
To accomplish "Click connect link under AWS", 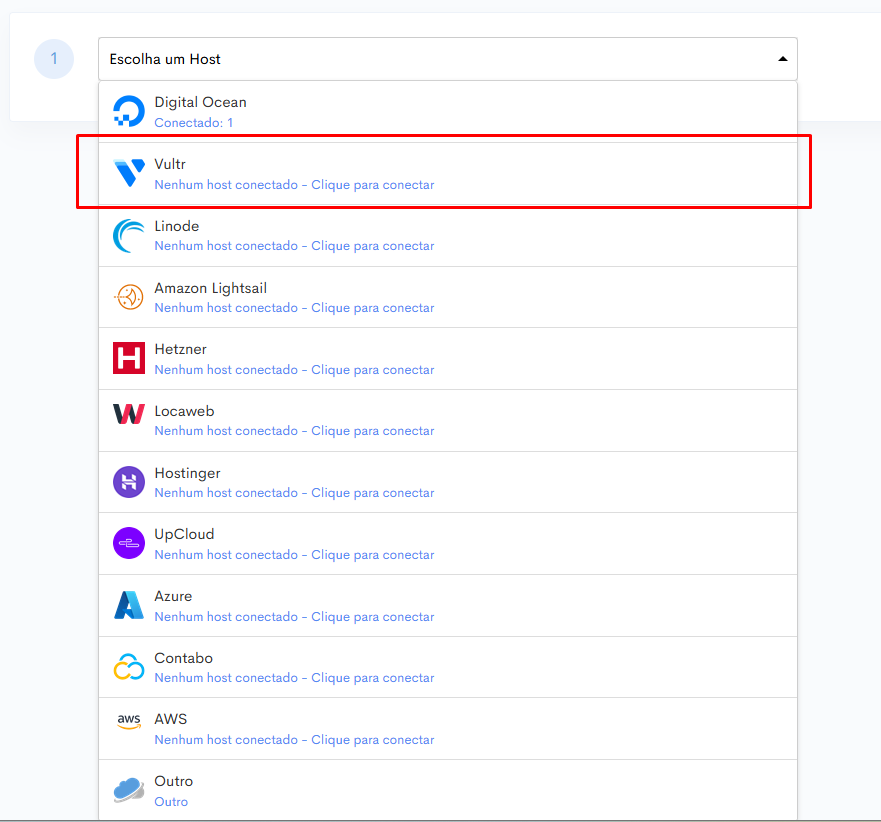I will pos(294,739).
